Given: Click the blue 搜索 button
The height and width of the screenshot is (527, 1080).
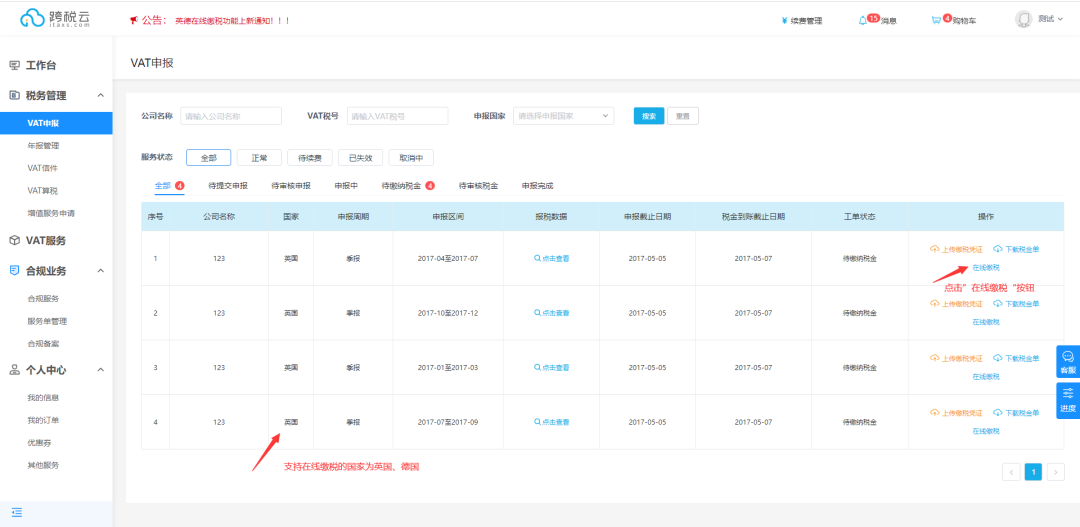Looking at the screenshot, I should (x=649, y=116).
